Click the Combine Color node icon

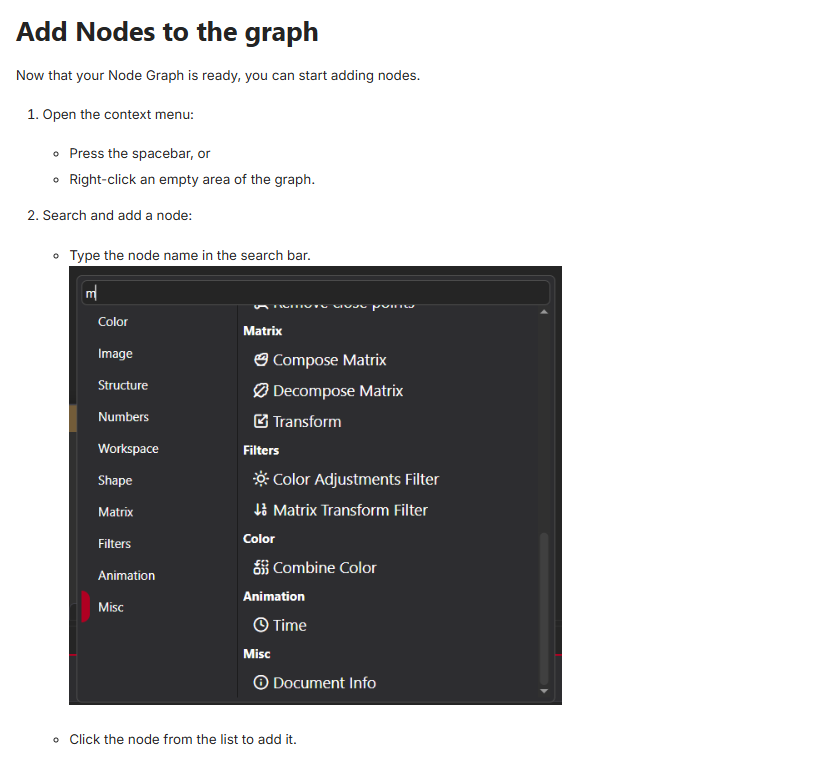[261, 568]
